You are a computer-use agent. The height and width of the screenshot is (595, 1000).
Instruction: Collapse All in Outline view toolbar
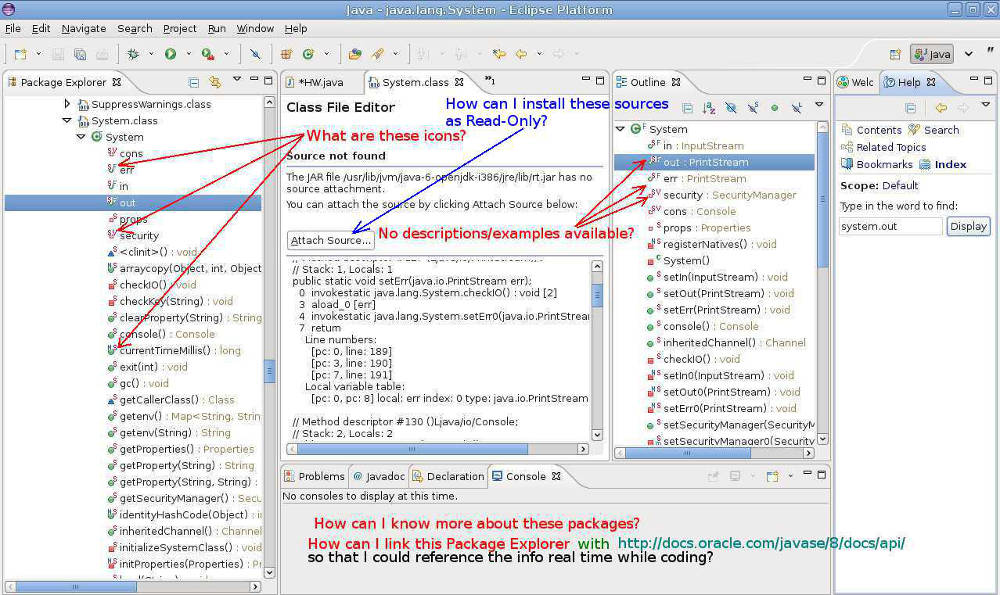coord(688,108)
